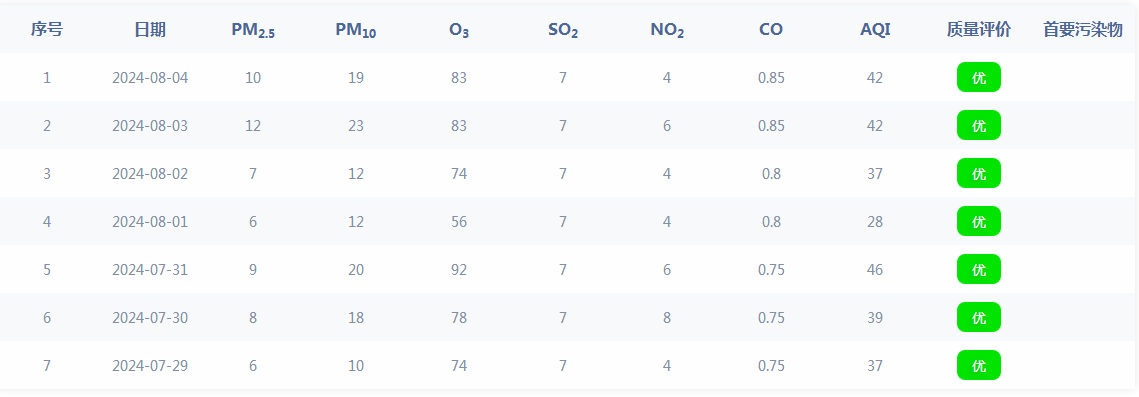Click the 序号 column header
Screen dimensions: 1139x397
[46, 30]
